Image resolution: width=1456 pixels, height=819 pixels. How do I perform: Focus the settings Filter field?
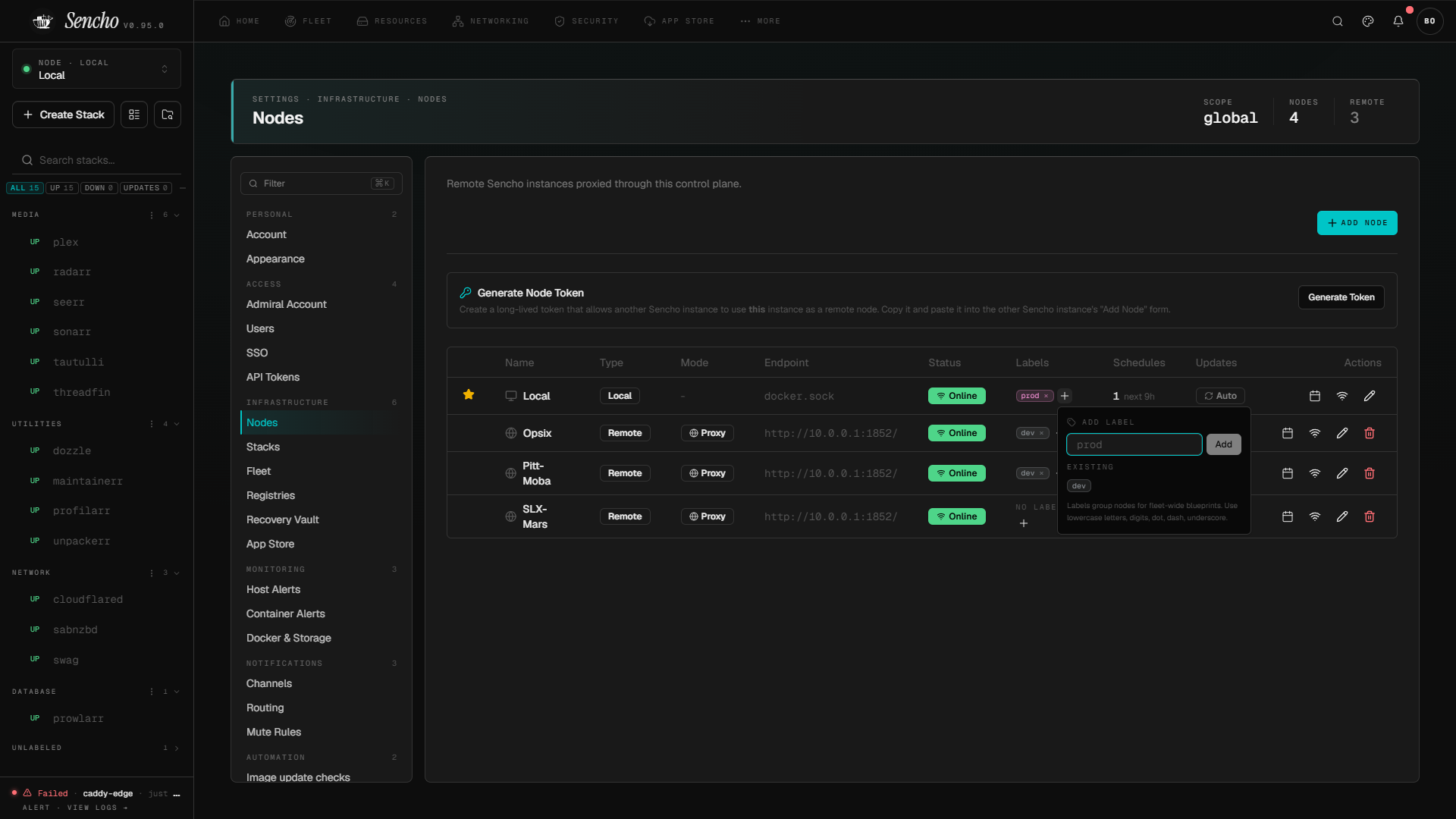click(321, 184)
